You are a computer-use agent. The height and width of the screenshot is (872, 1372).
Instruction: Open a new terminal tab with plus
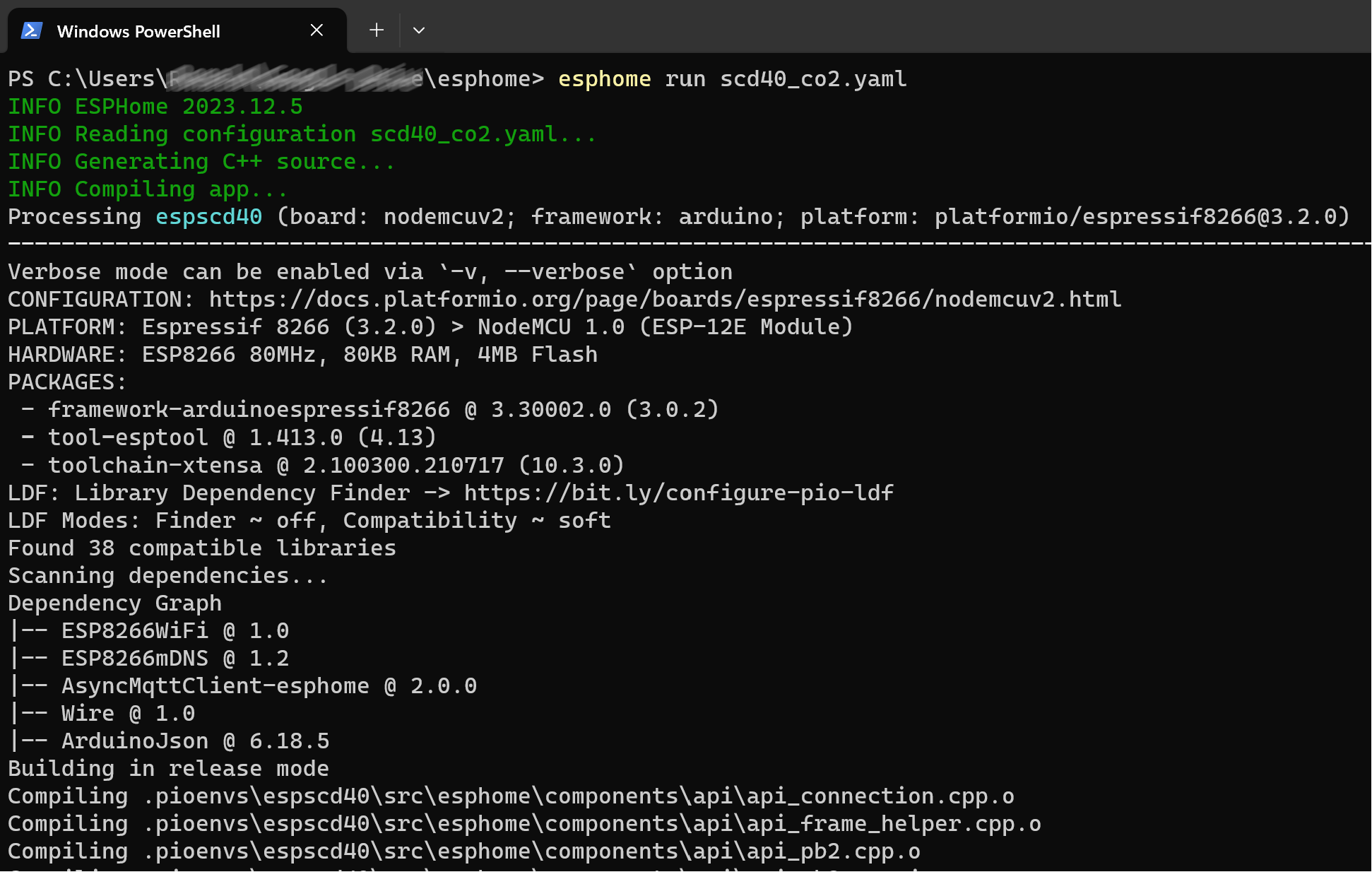pos(377,30)
